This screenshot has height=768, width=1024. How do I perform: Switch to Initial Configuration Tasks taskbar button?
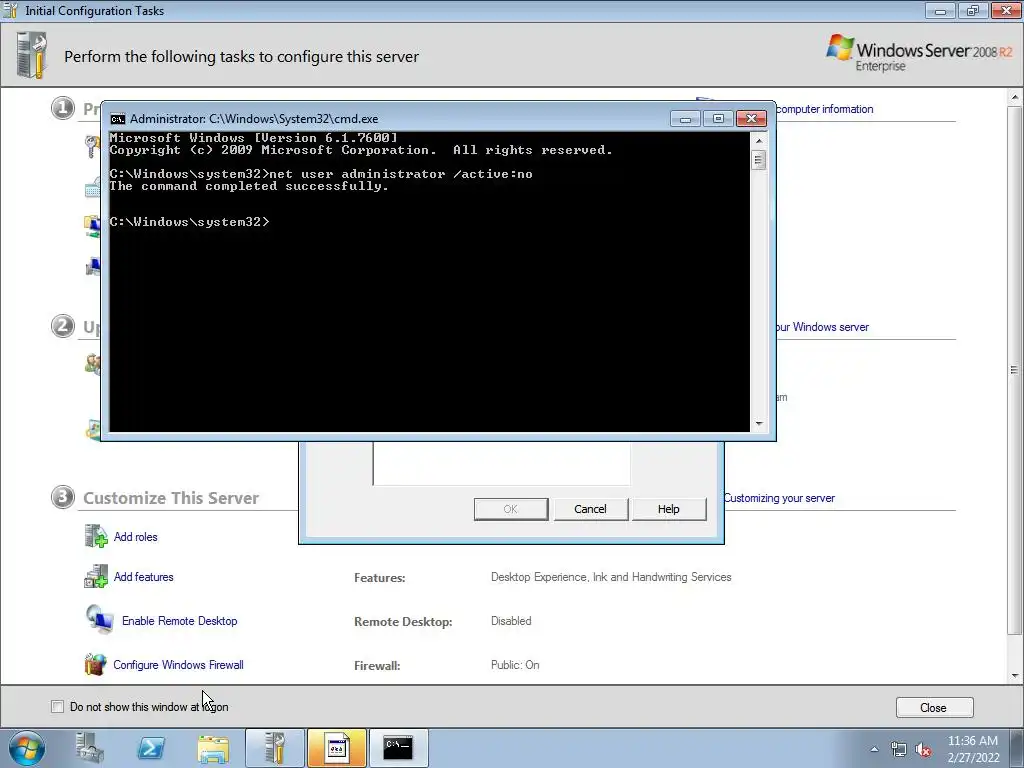pyautogui.click(x=275, y=748)
